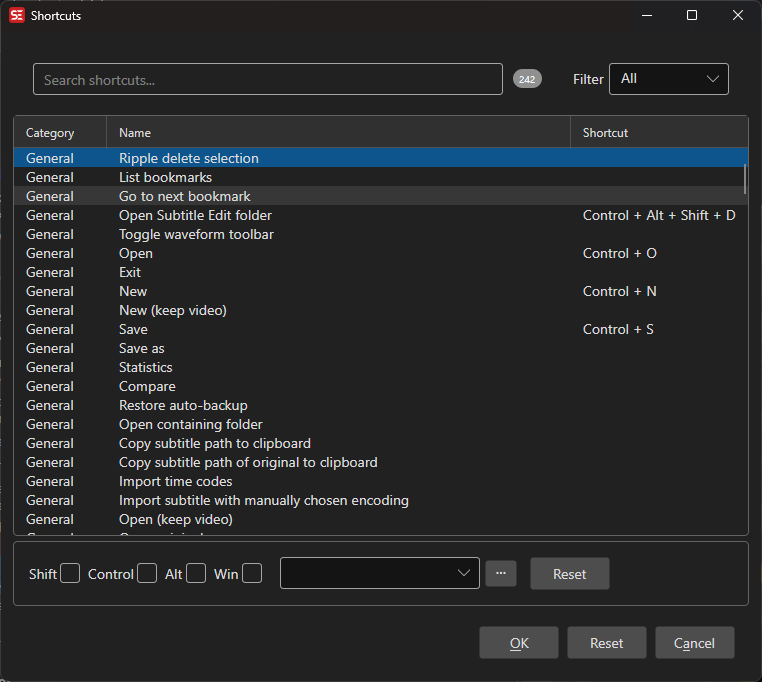Maximize the Shortcuts window
Viewport: 762px width, 682px height.
pyautogui.click(x=691, y=15)
